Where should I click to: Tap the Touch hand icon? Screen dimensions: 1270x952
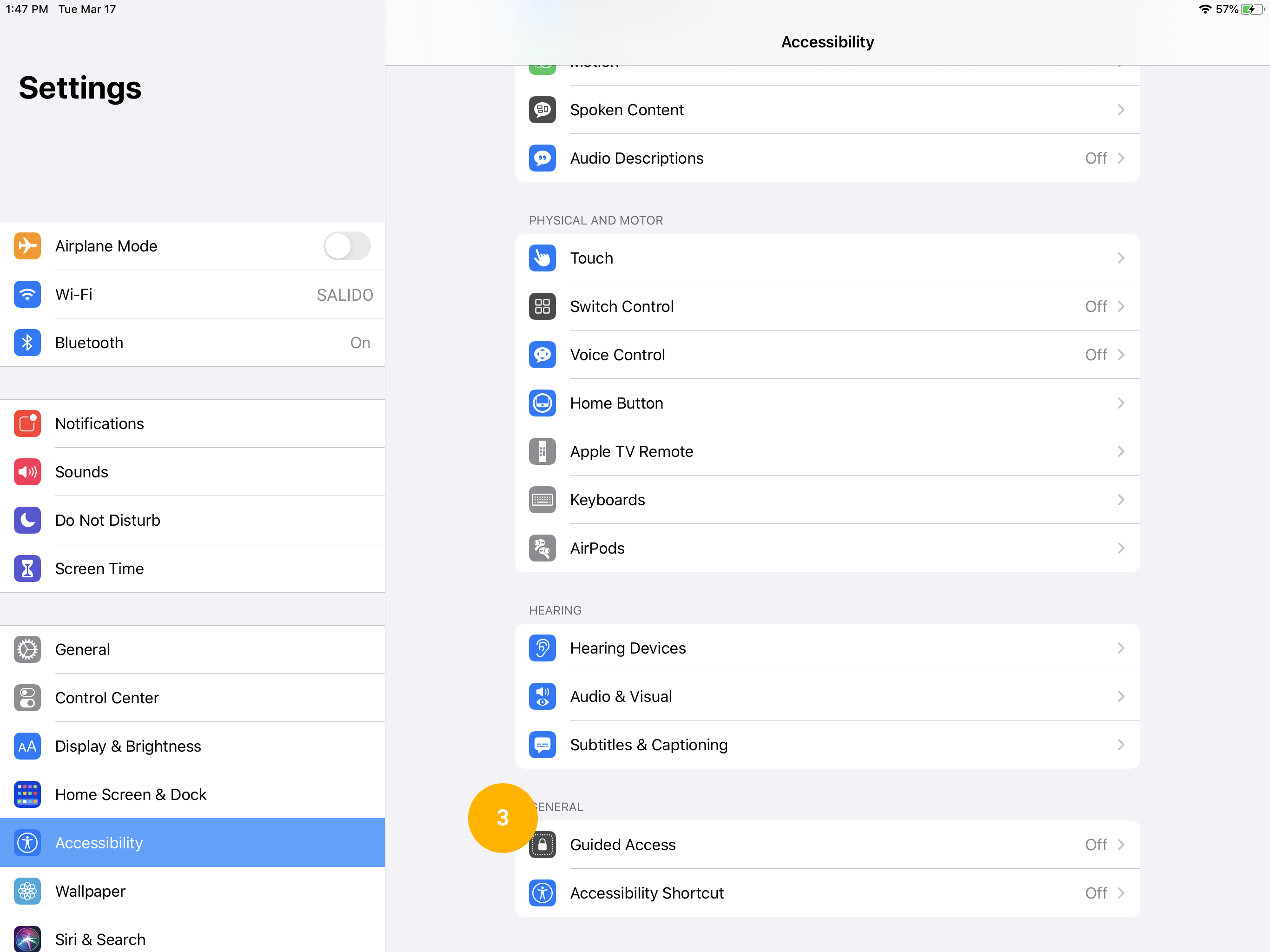coord(542,258)
